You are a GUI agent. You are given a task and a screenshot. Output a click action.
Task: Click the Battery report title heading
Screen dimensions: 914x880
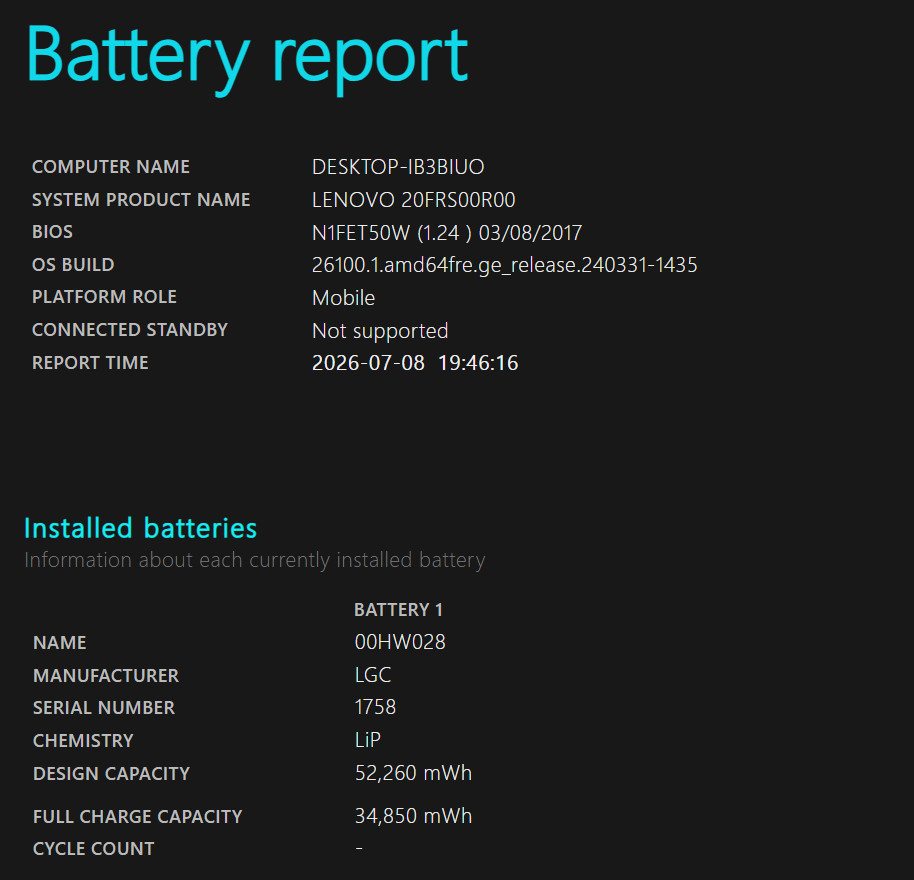pyautogui.click(x=247, y=58)
